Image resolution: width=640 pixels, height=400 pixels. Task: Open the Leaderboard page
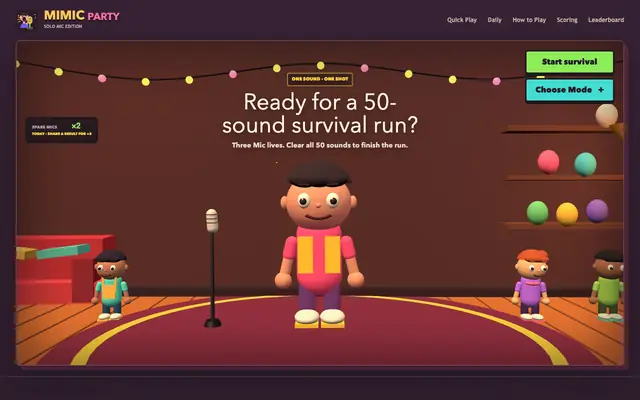(x=606, y=20)
